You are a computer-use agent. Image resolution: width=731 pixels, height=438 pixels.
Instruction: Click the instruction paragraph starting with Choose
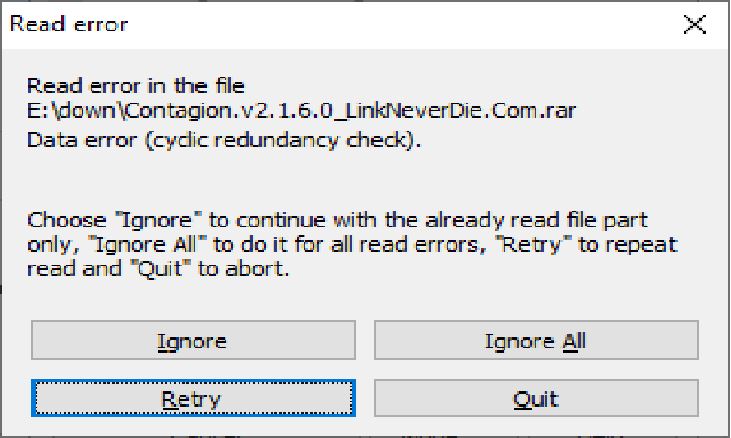tap(350, 244)
